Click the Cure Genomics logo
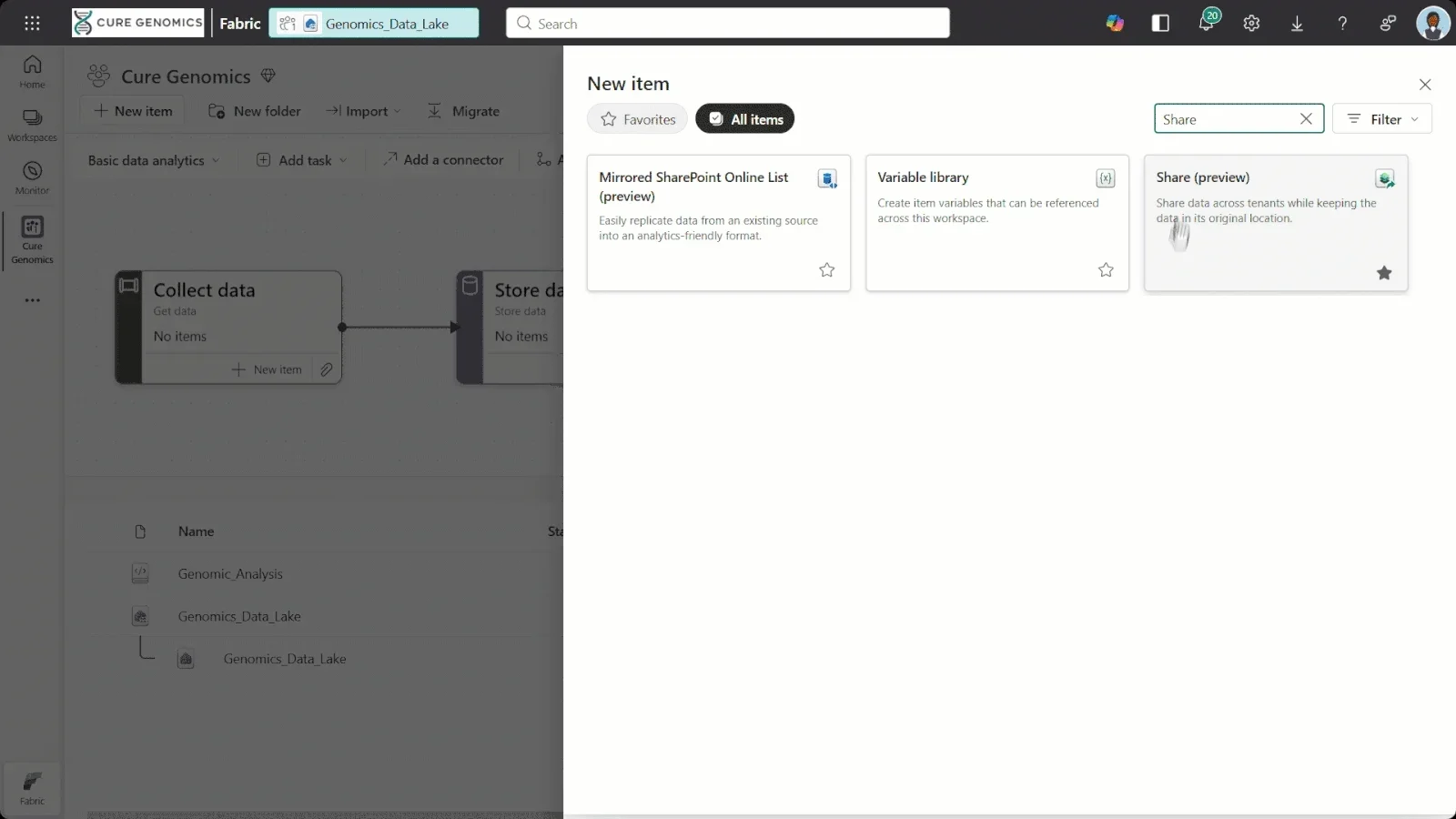 [x=138, y=23]
